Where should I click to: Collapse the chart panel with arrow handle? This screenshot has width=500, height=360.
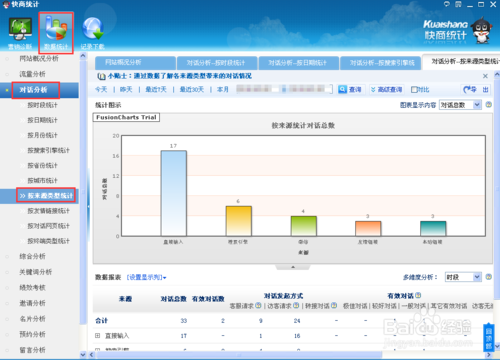pos(293,267)
